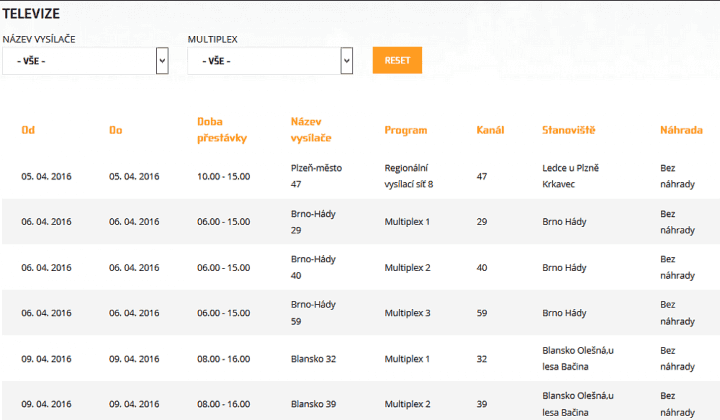The width and height of the screenshot is (720, 420).
Task: Click the TELEVIZE heading
Action: point(31,13)
